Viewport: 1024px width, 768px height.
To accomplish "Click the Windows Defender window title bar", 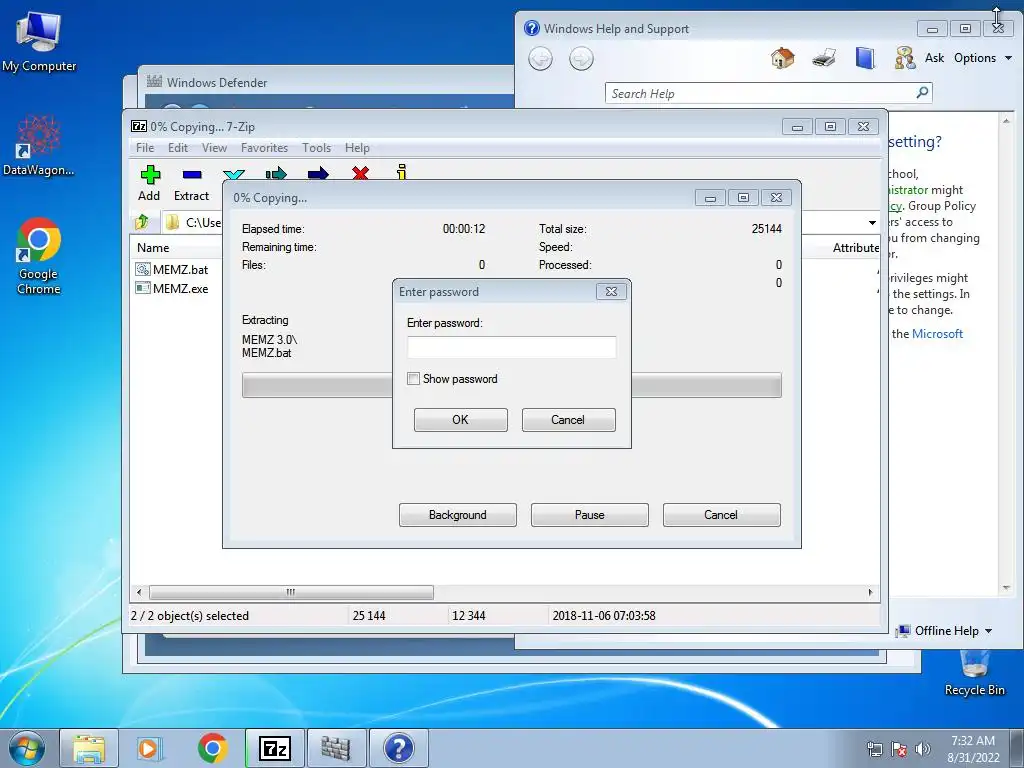I will [327, 82].
